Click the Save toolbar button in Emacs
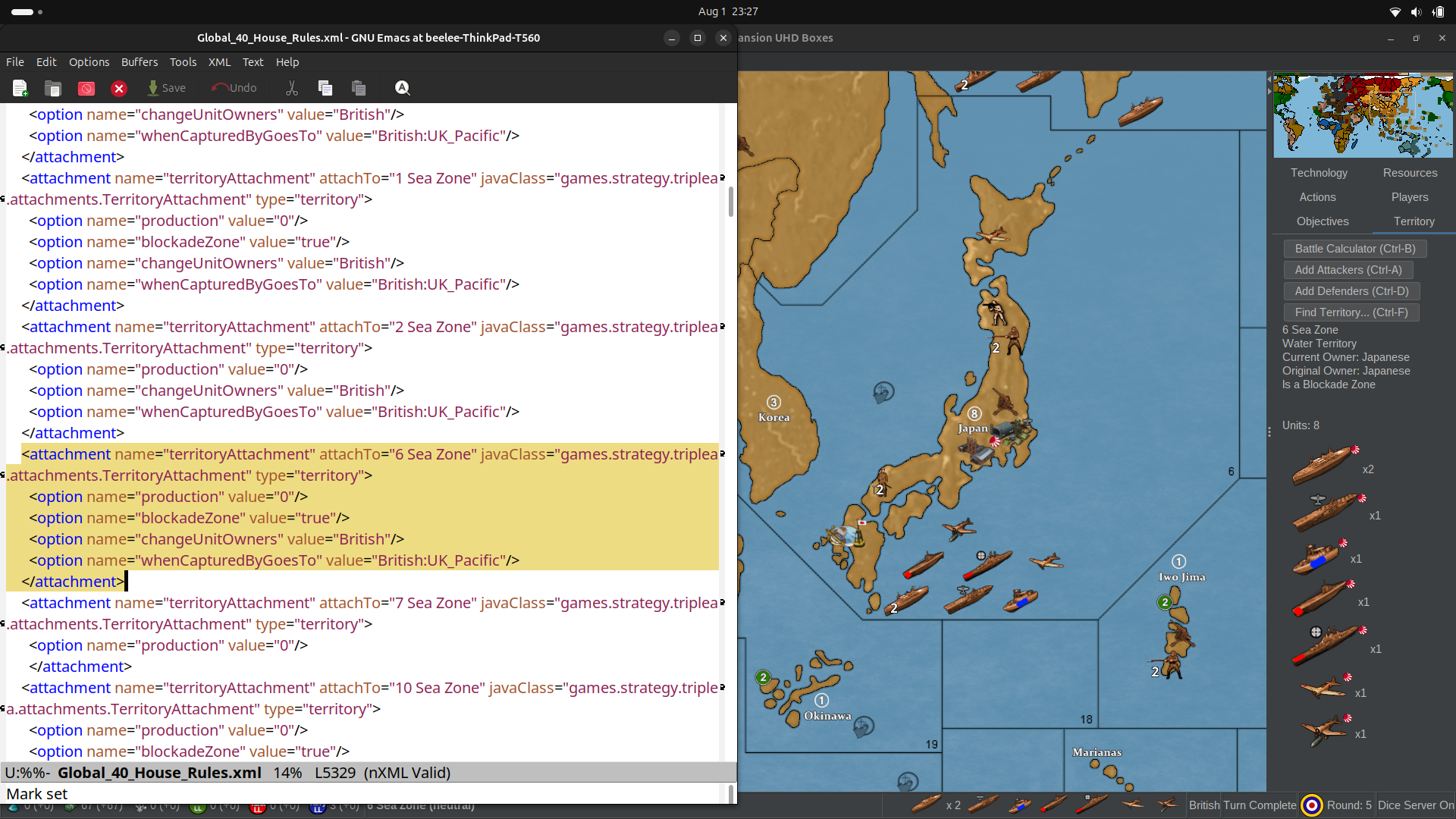 tap(166, 88)
